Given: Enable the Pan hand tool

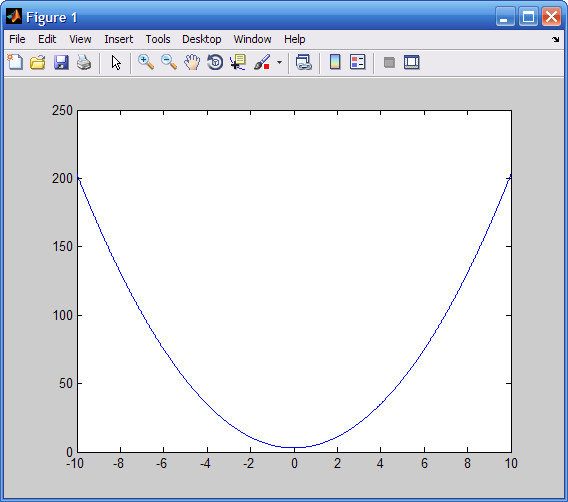Looking at the screenshot, I should [x=192, y=62].
